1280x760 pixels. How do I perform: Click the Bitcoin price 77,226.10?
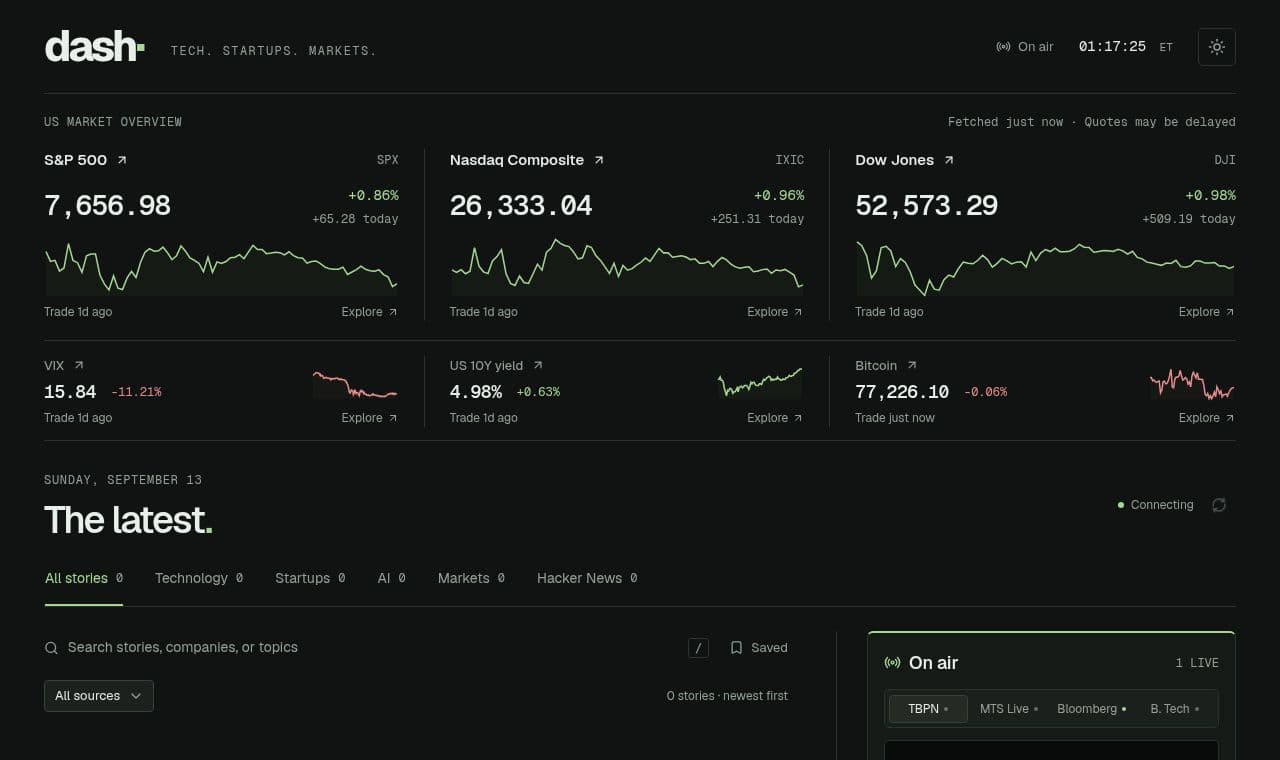pyautogui.click(x=902, y=392)
